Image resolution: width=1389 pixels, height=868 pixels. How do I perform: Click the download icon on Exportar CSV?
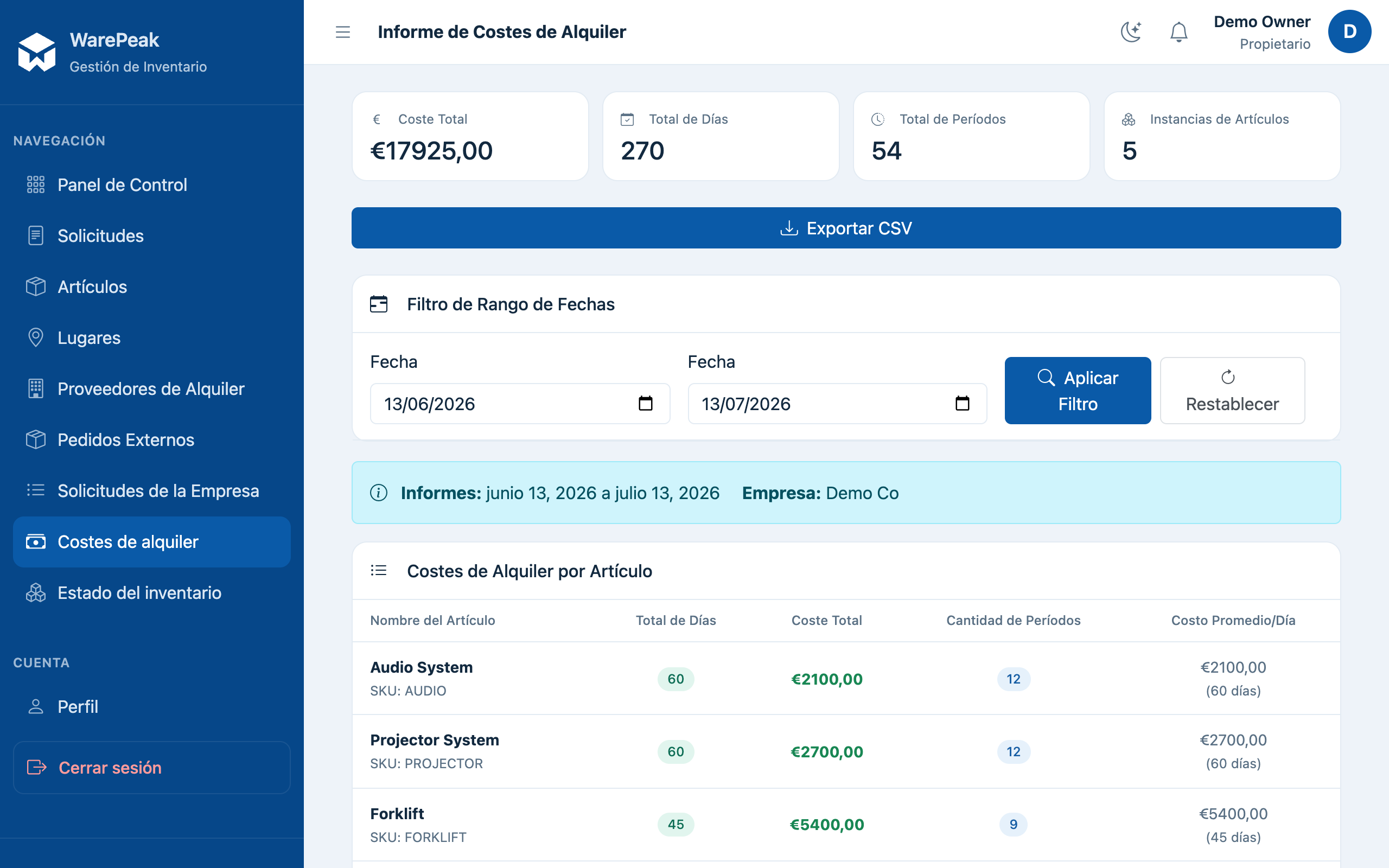coord(789,228)
